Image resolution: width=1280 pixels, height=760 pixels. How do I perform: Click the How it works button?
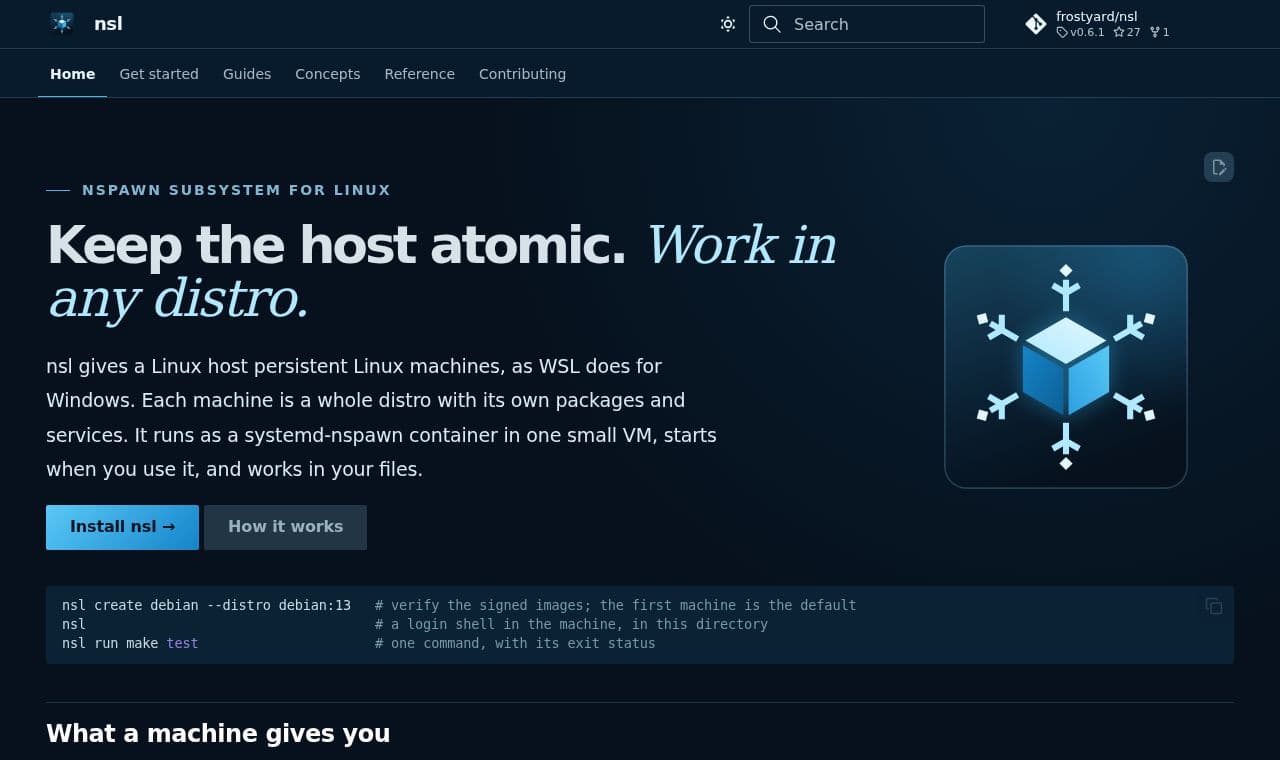coord(285,527)
